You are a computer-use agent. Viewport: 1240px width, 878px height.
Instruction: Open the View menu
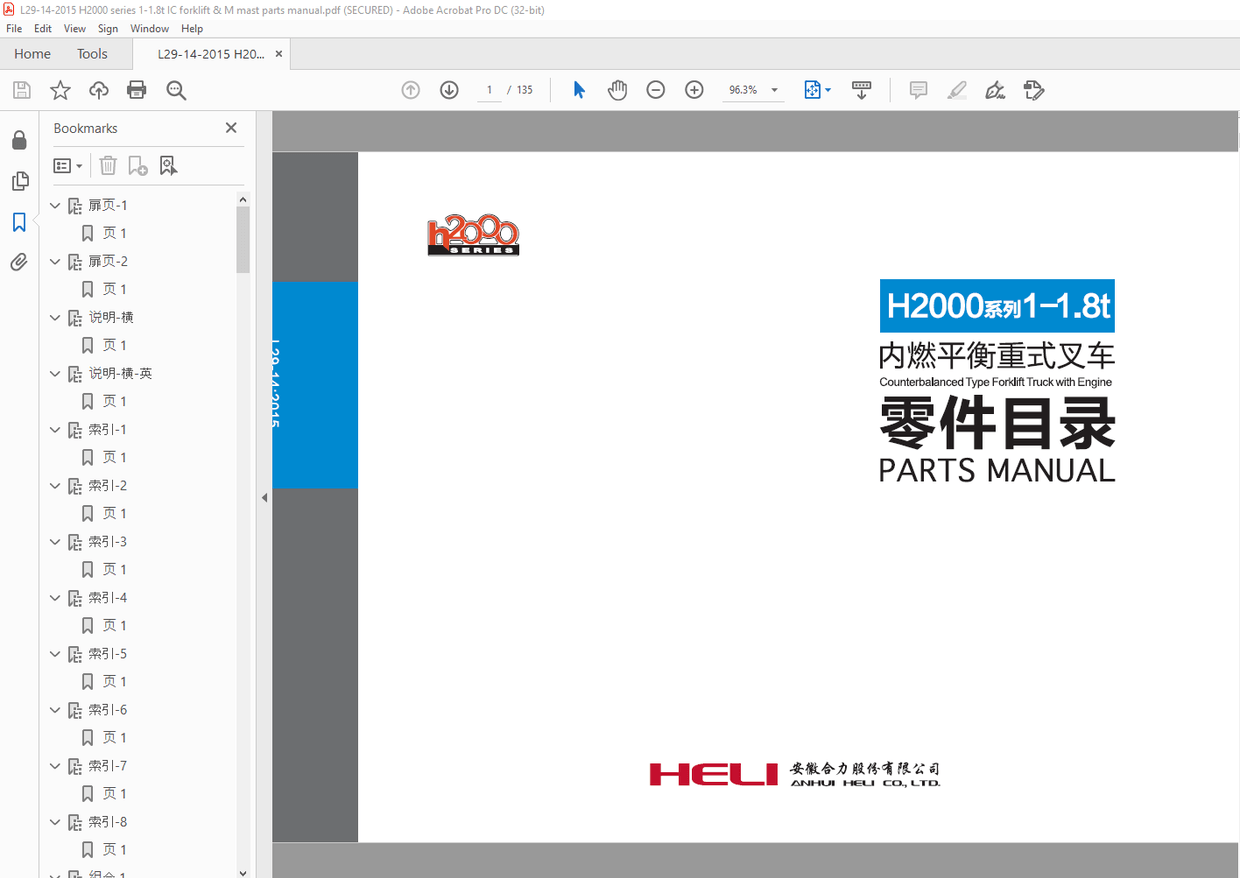coord(74,28)
